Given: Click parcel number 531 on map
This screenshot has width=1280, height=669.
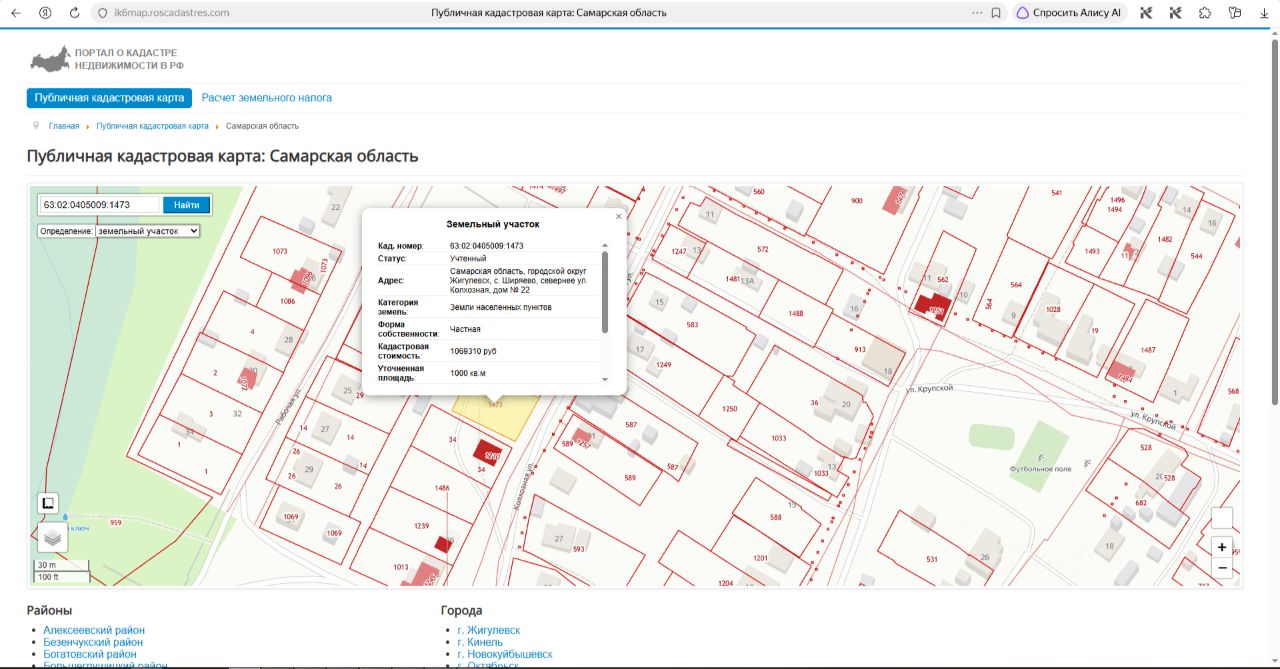Looking at the screenshot, I should pos(932,558).
